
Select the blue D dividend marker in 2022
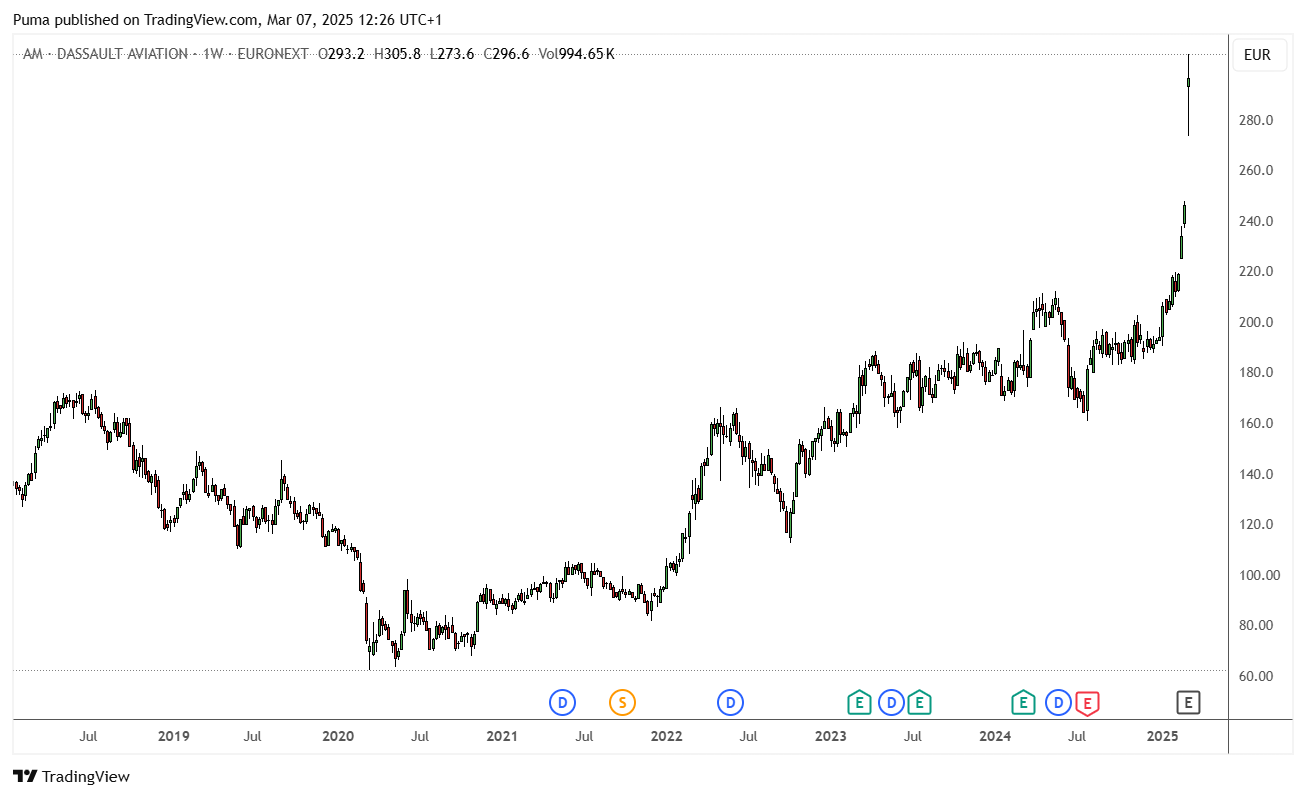coord(730,703)
